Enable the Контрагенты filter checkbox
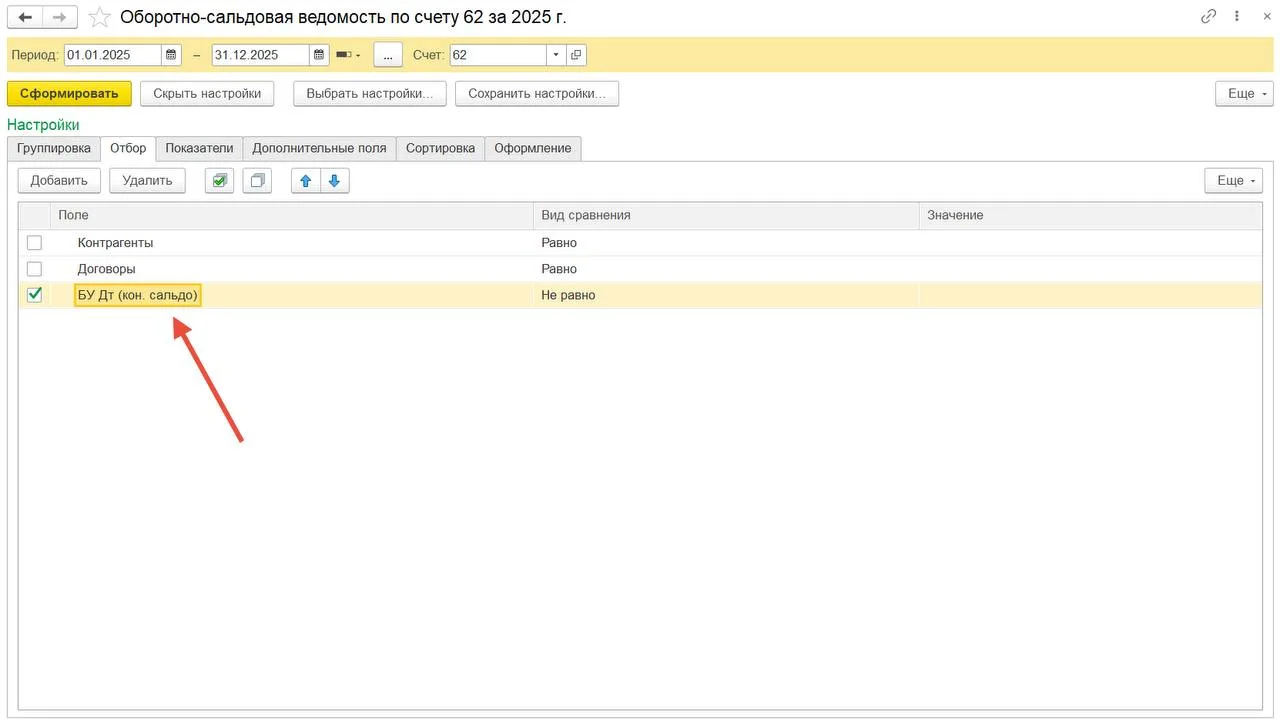 click(34, 242)
